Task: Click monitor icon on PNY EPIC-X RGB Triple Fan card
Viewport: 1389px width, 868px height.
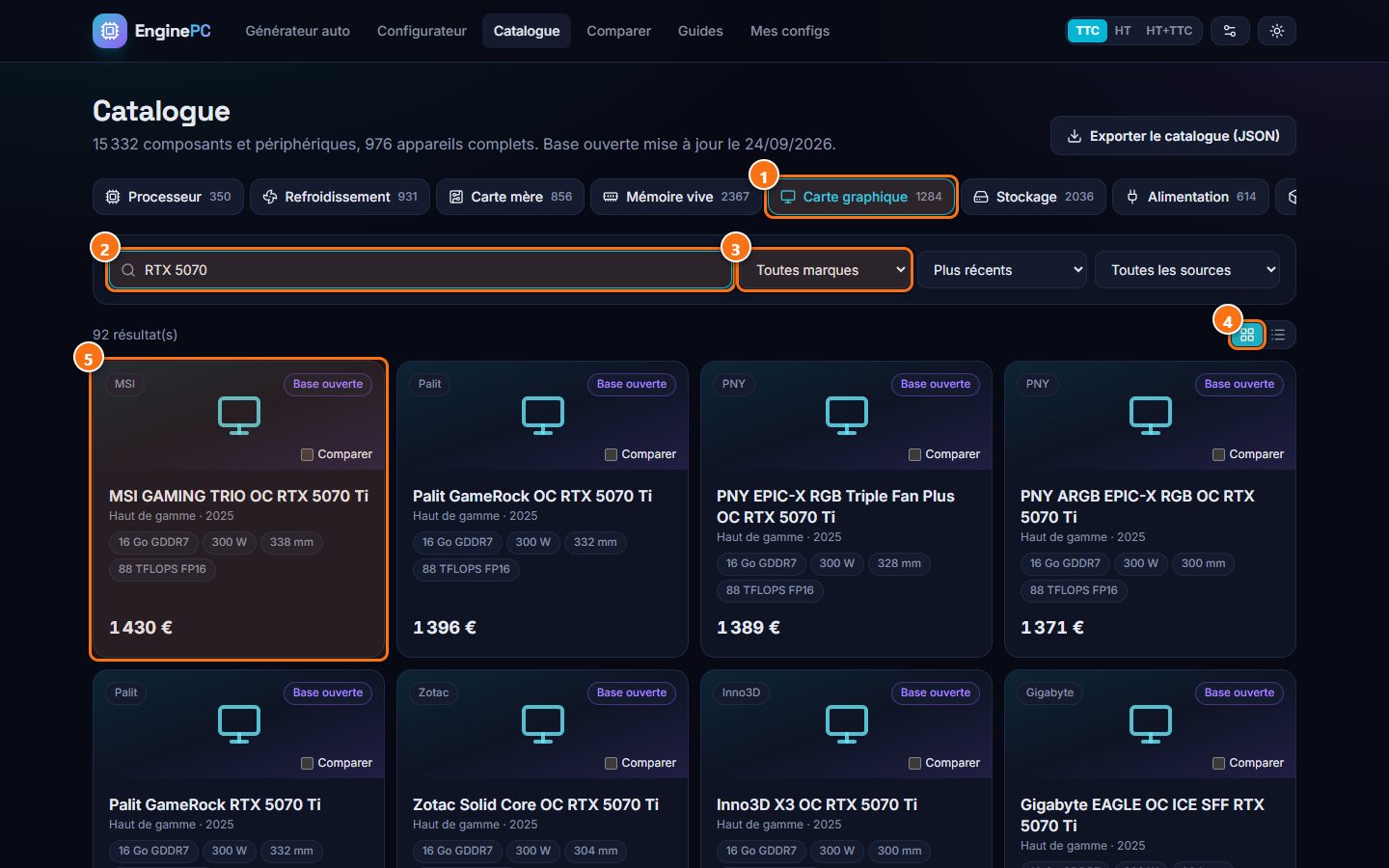Action: (847, 416)
